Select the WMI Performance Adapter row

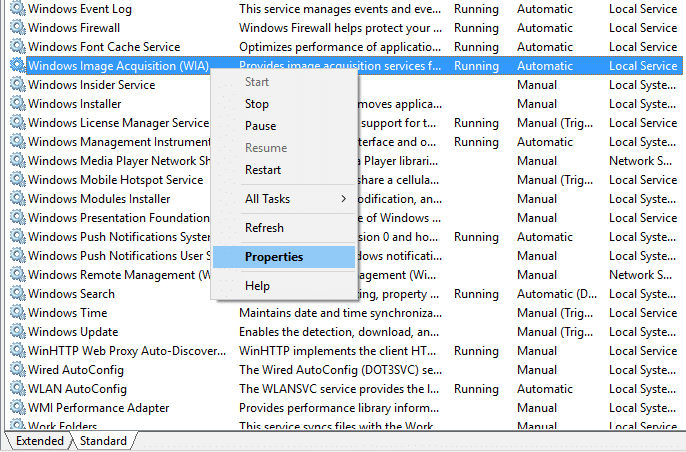[x=346, y=408]
